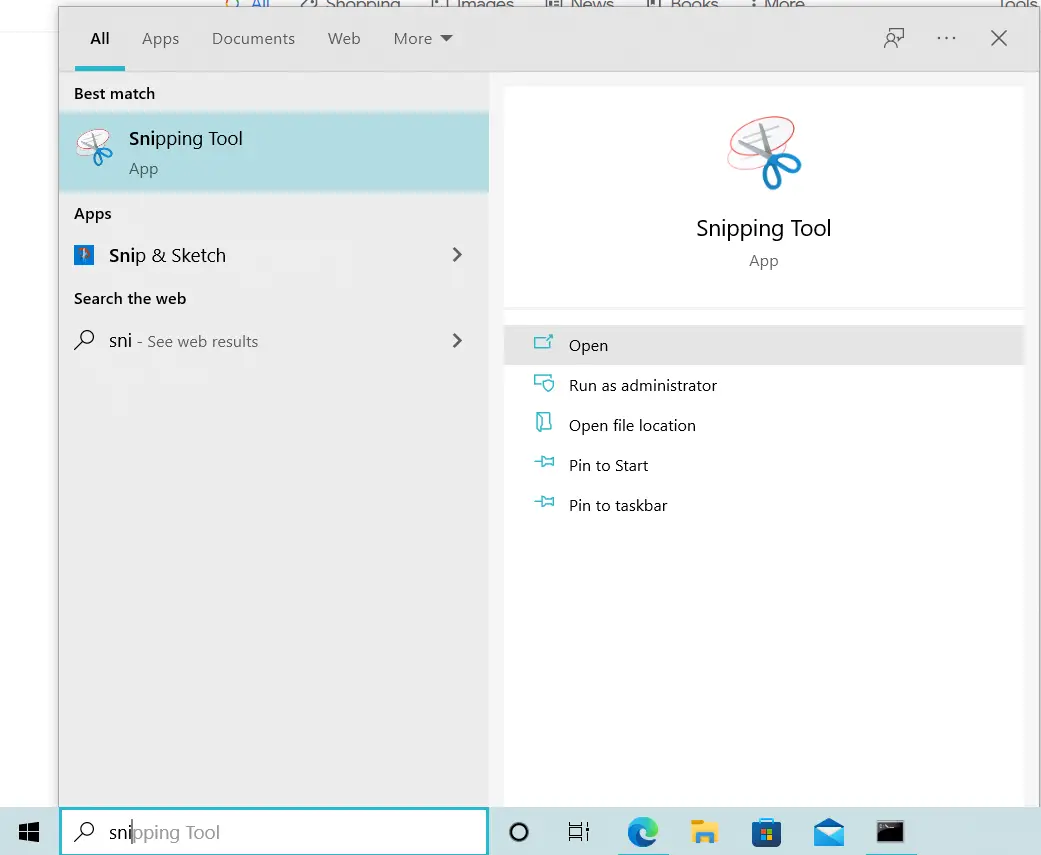Open the Windows Start menu
The height and width of the screenshot is (855, 1041).
(27, 831)
